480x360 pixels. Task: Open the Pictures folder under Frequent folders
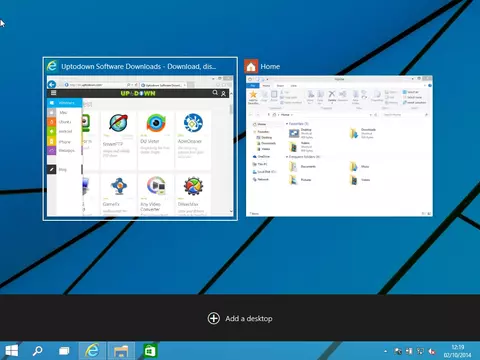click(x=300, y=180)
